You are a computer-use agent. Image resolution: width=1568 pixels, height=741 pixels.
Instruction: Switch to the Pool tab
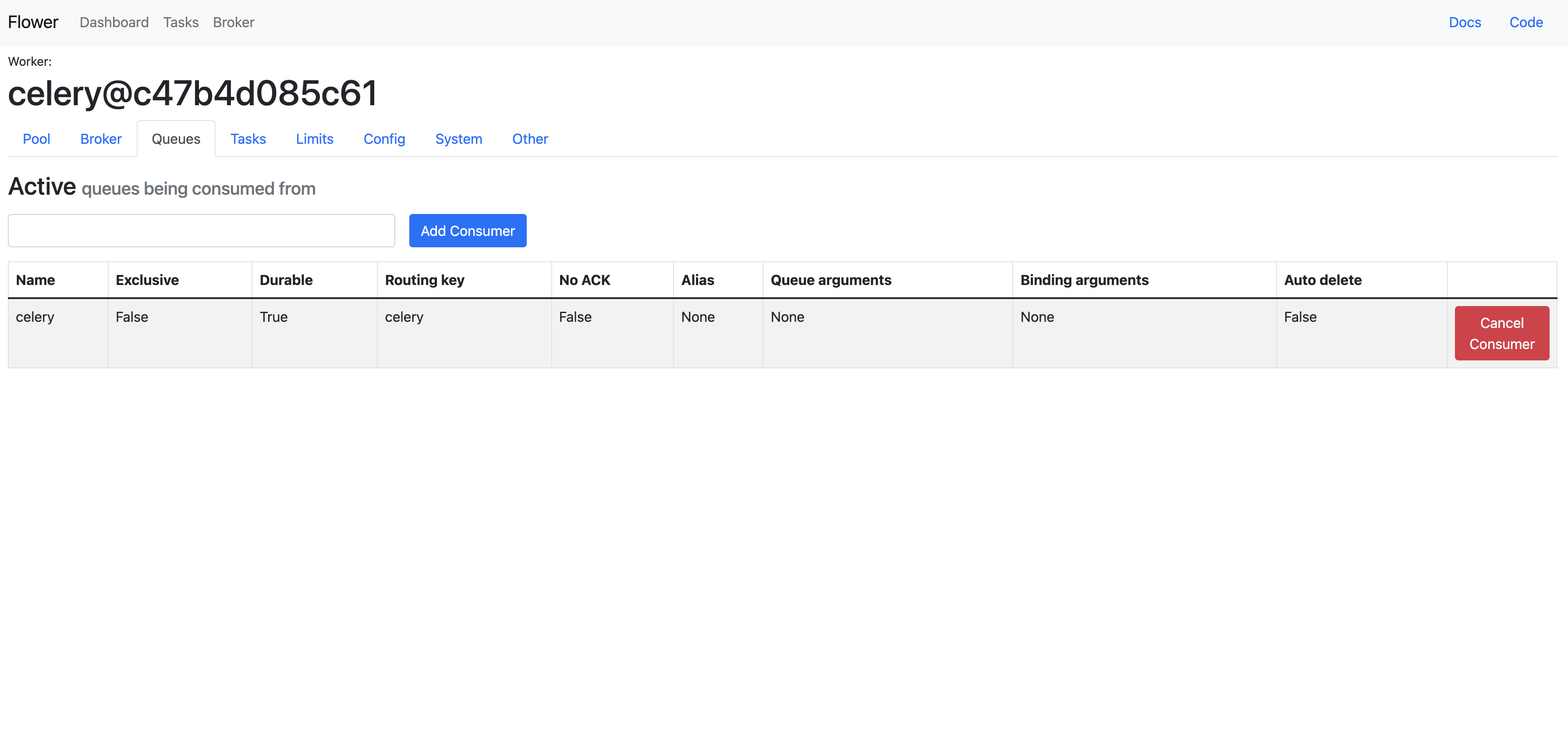(36, 139)
